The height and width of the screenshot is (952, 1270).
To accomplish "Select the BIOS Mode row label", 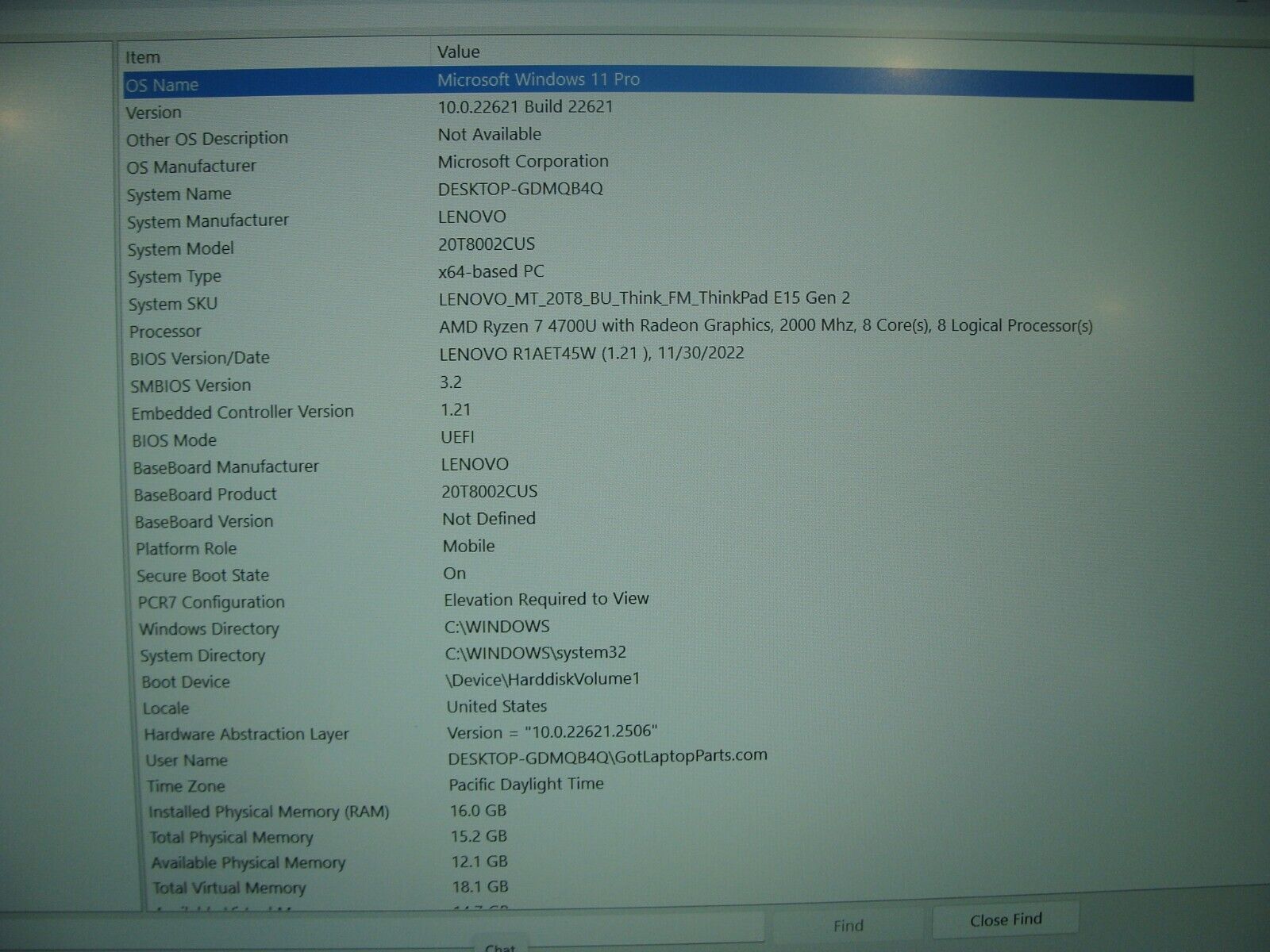I will click(175, 440).
